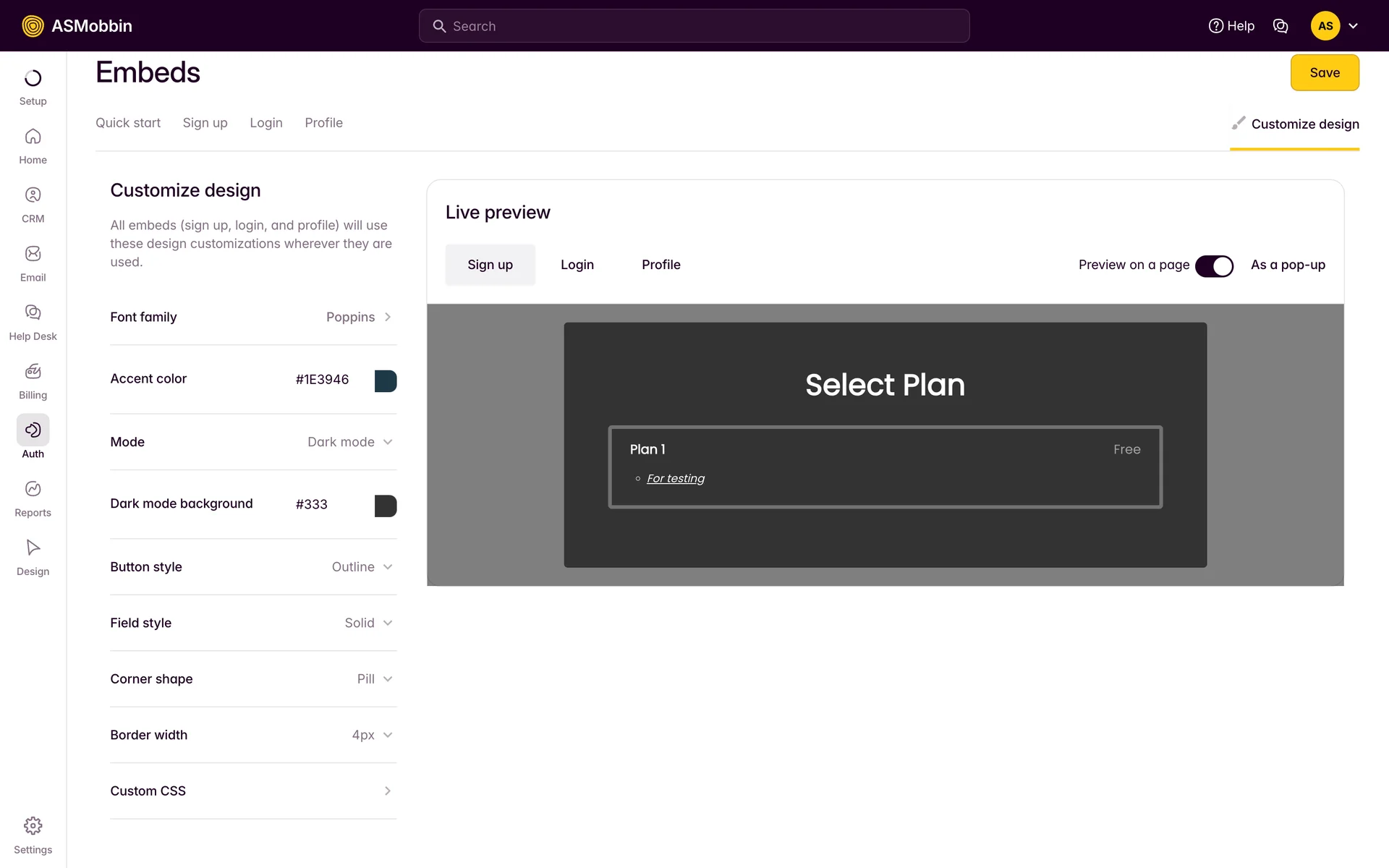Open the Border width dropdown
This screenshot has width=1389, height=868.
pos(372,735)
